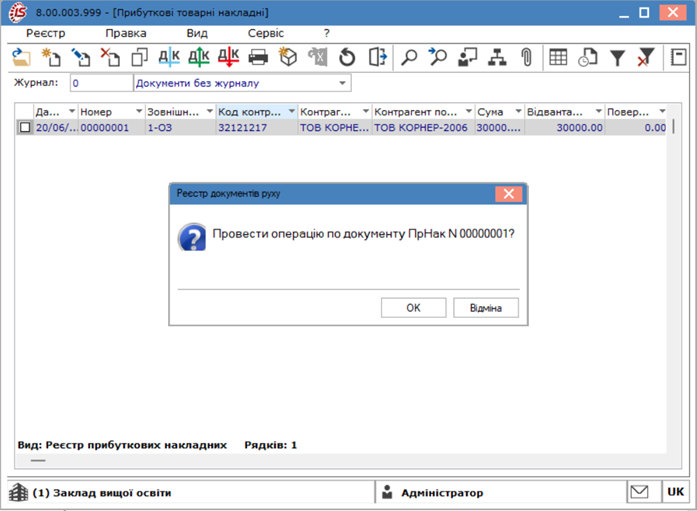Click the Журнал number input field
Viewport: 697px width, 511px height.
click(x=101, y=83)
